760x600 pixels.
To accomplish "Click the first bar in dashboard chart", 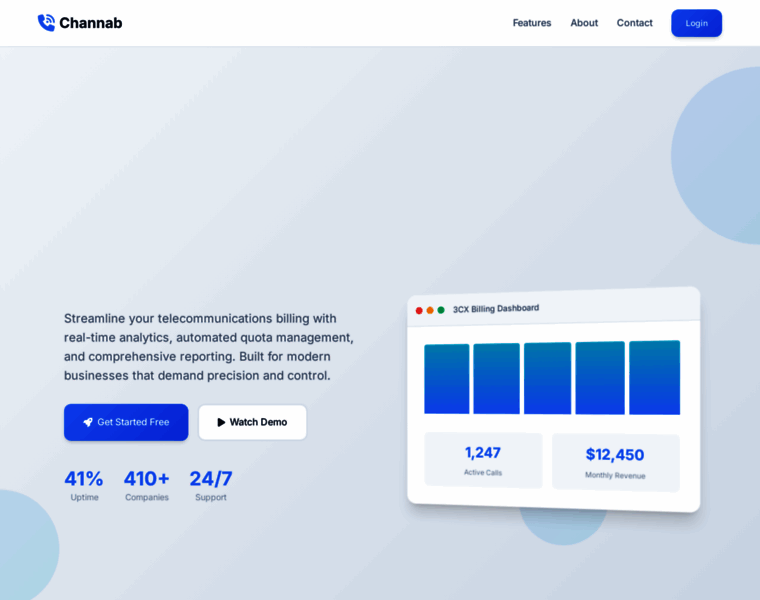I will (x=446, y=379).
